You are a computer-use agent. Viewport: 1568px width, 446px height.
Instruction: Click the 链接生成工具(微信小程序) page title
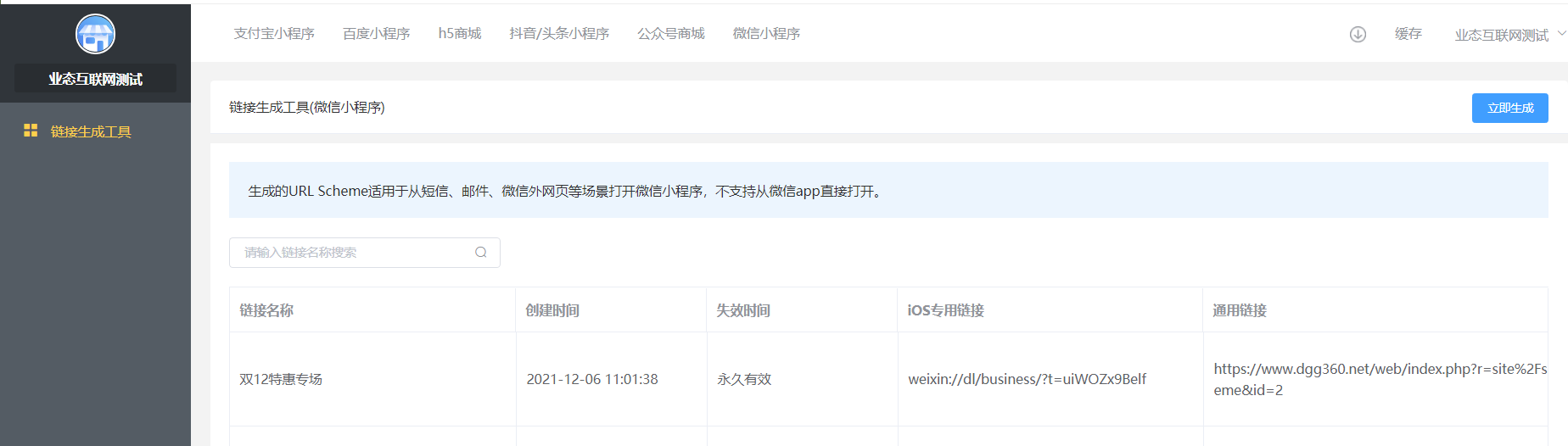point(307,107)
